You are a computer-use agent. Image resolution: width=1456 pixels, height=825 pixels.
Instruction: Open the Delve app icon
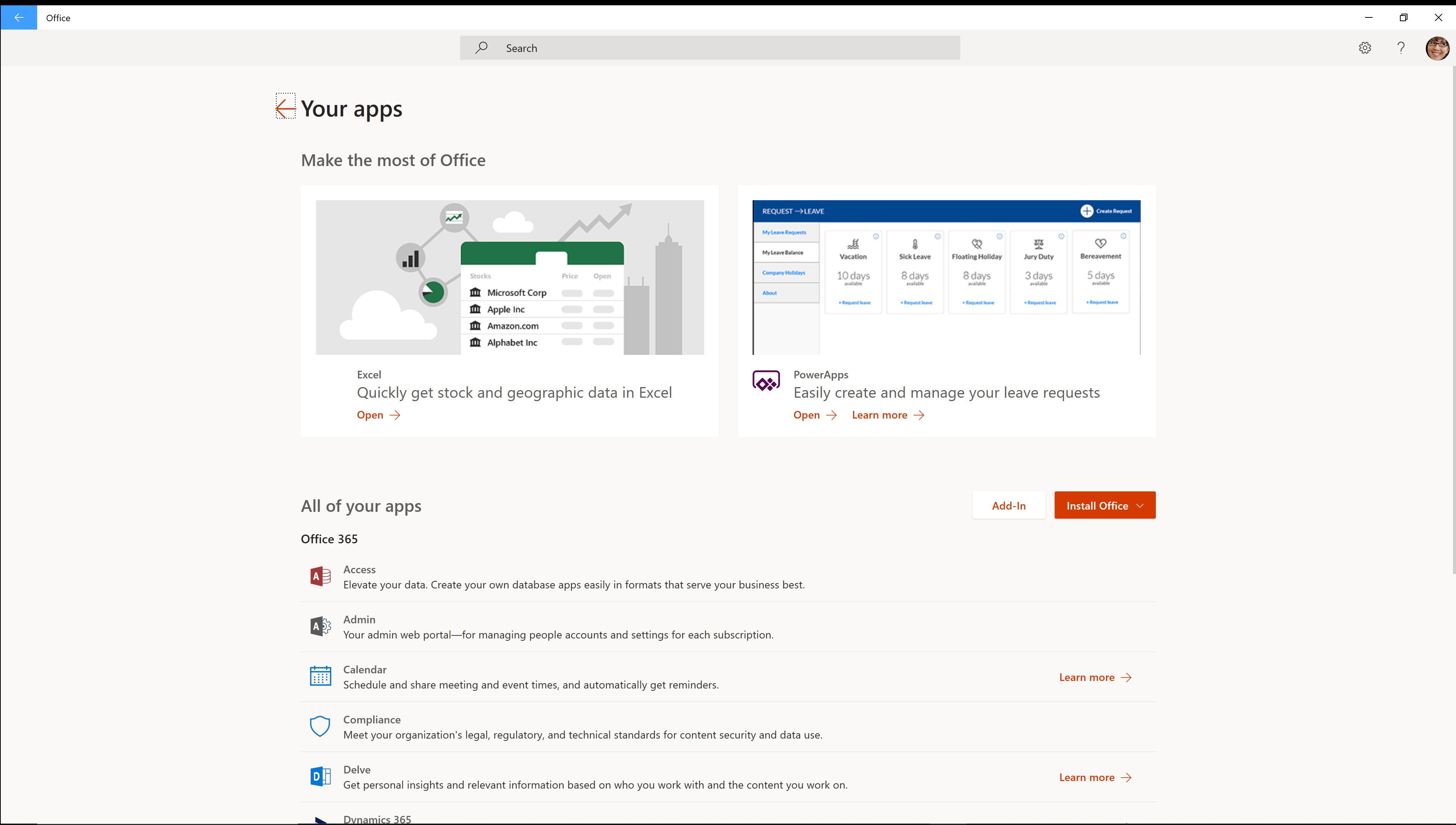pos(320,776)
